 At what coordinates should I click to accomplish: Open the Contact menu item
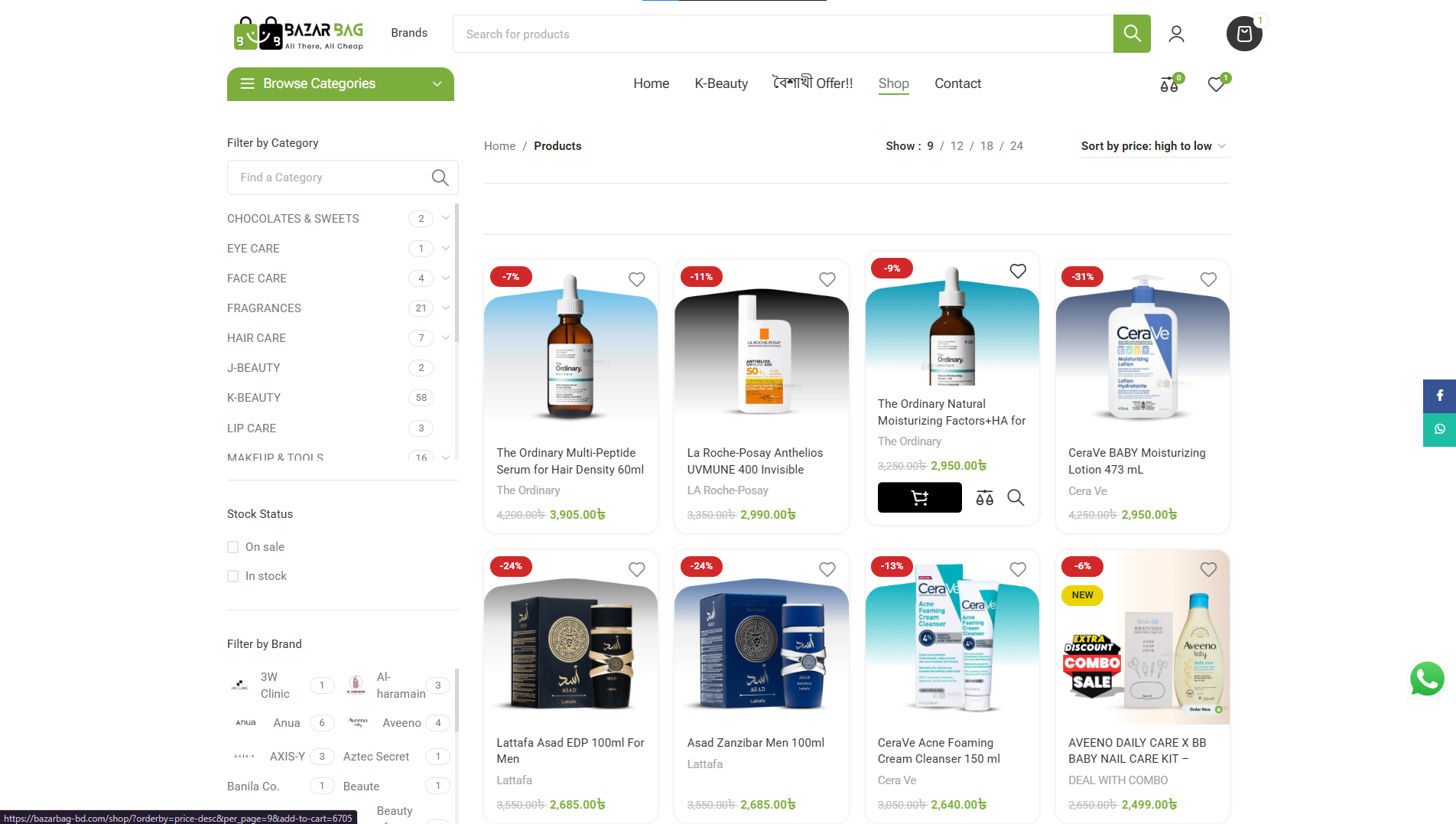pos(957,83)
